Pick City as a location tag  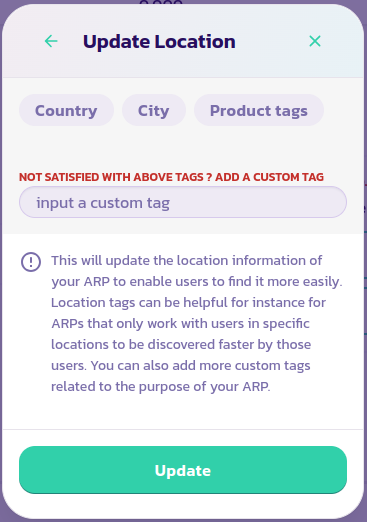pos(154,110)
